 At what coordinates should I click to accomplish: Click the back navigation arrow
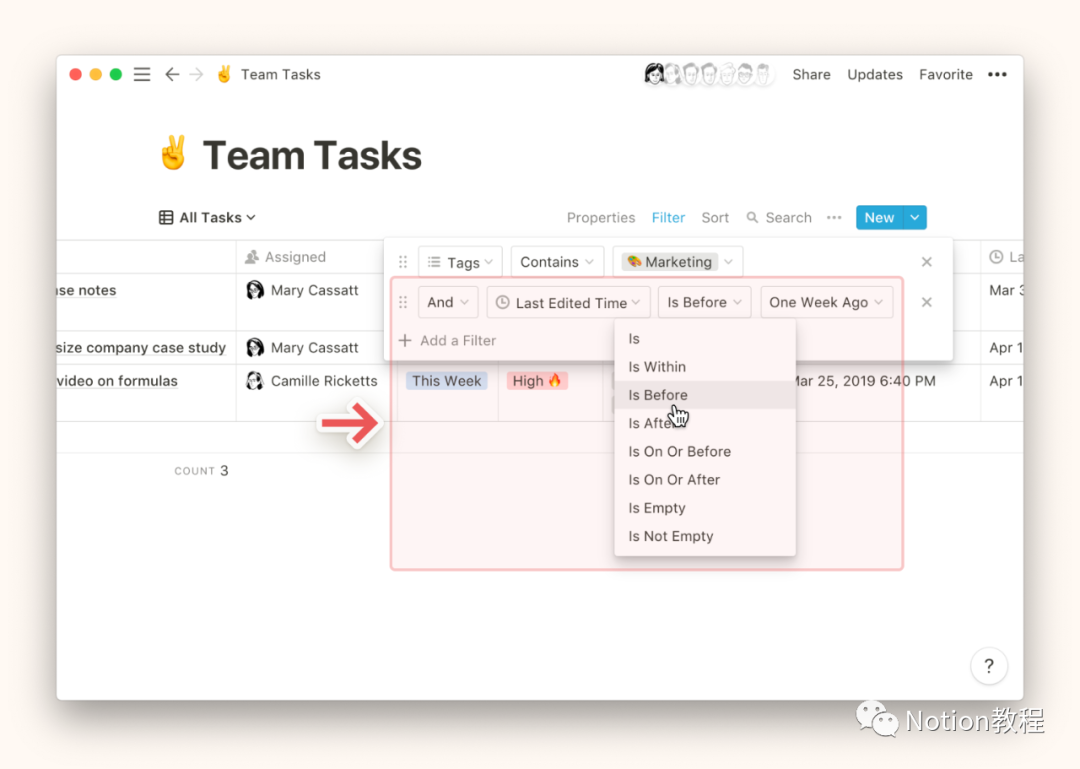pyautogui.click(x=172, y=75)
